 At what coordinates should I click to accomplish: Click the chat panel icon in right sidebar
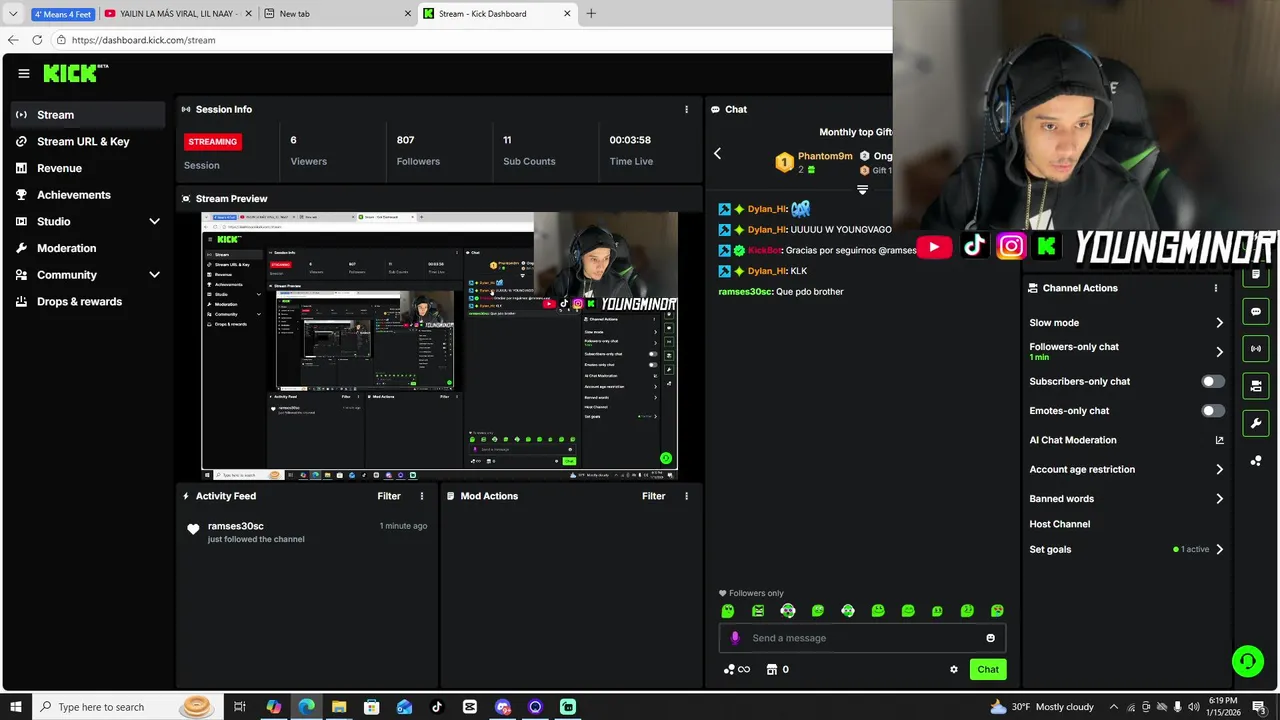pos(1256,311)
